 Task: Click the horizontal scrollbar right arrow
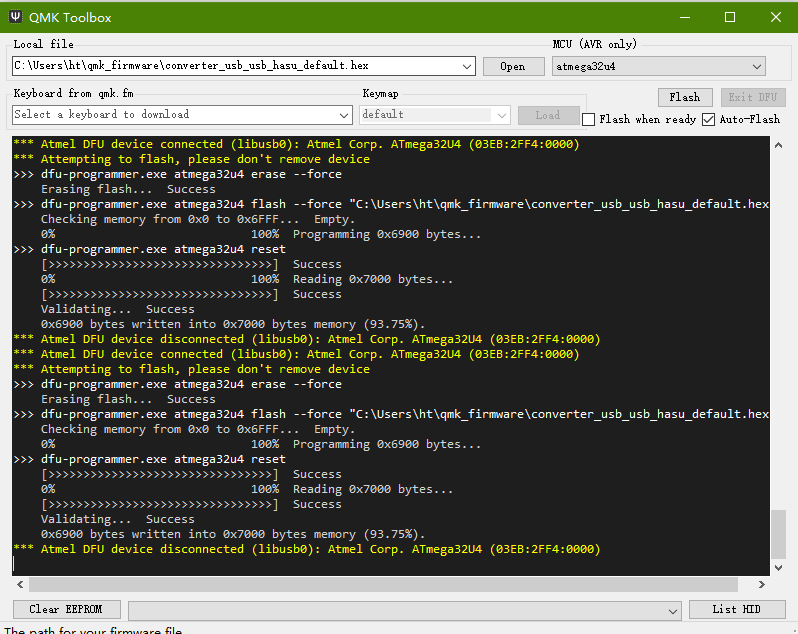point(761,585)
